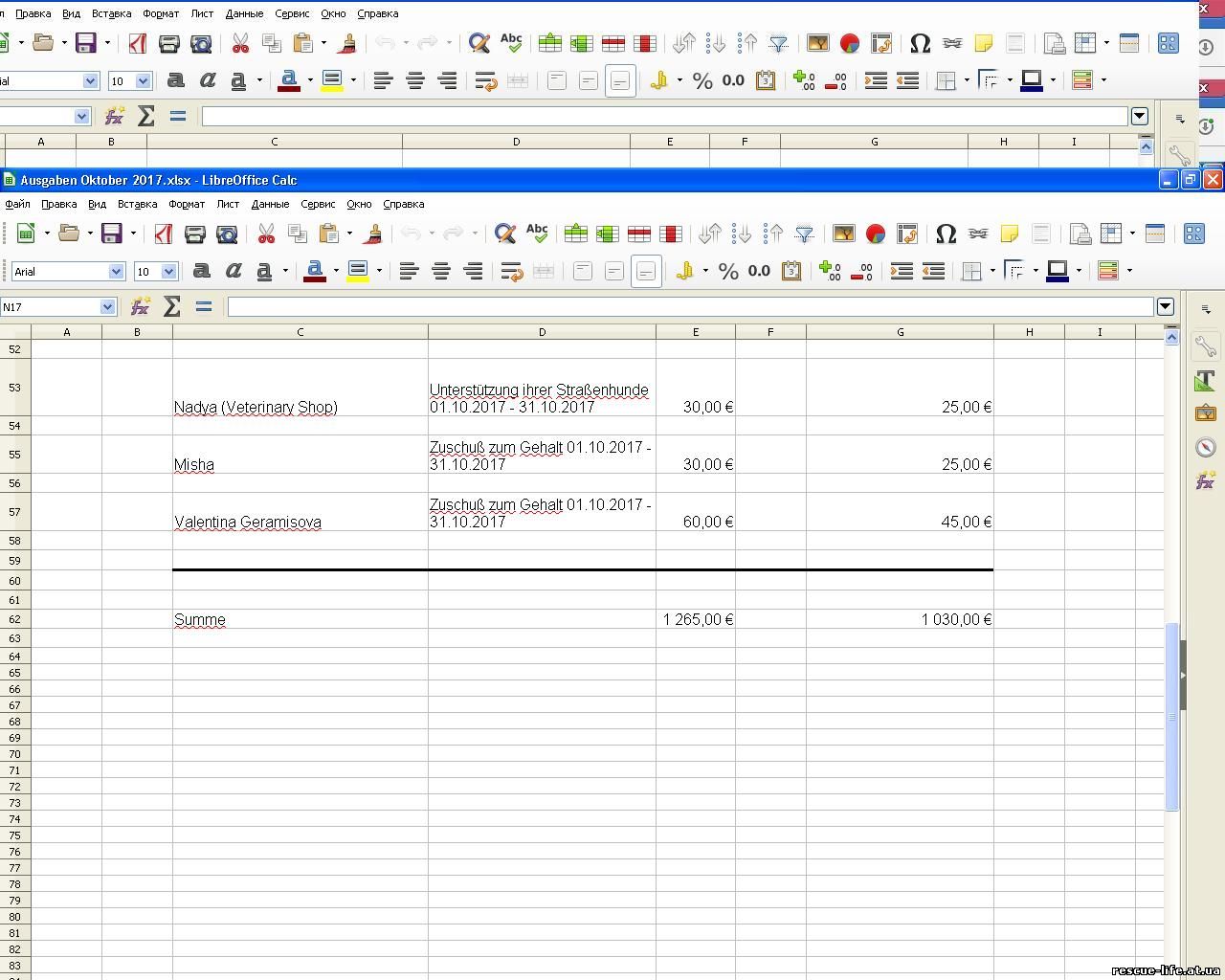Insert hyperlink in Ausgaben Oktober window
This screenshot has height=980, width=1225.
(978, 234)
